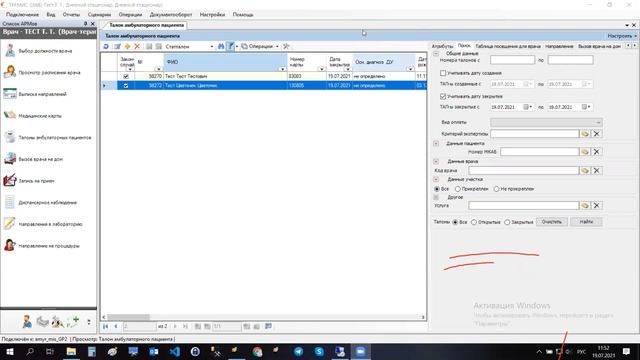Open Запись на прием in sidebar

pos(29,181)
